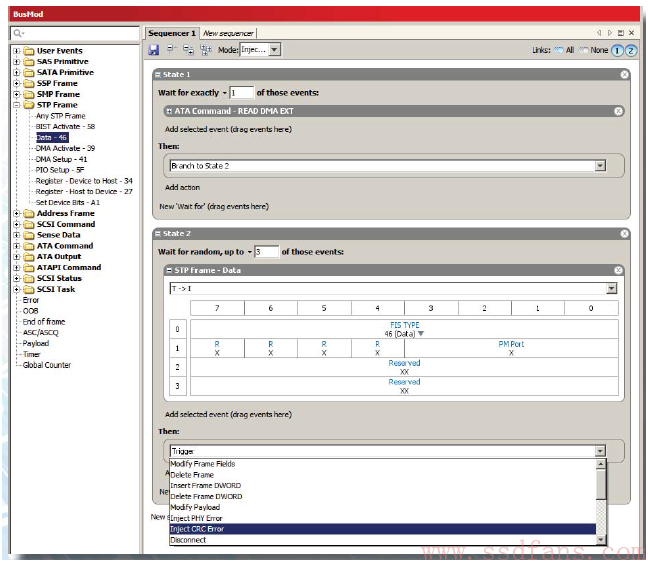Click the dropdown list scrollbar down arrow
Image resolution: width=648 pixels, height=562 pixels.
point(601,540)
